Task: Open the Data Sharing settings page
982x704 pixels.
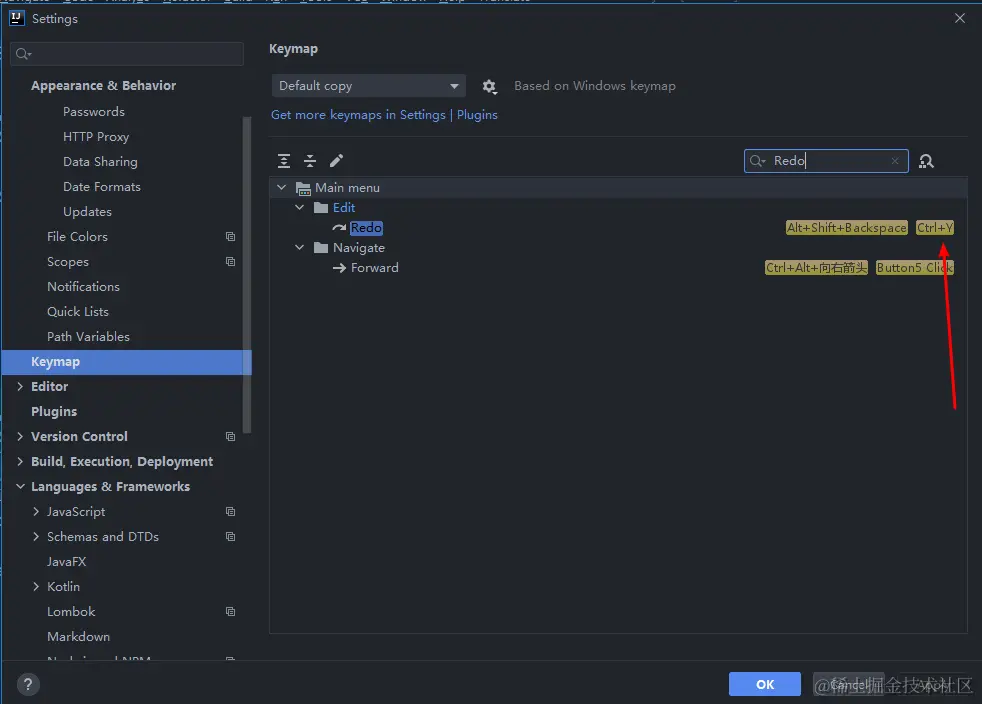Action: pyautogui.click(x=100, y=162)
